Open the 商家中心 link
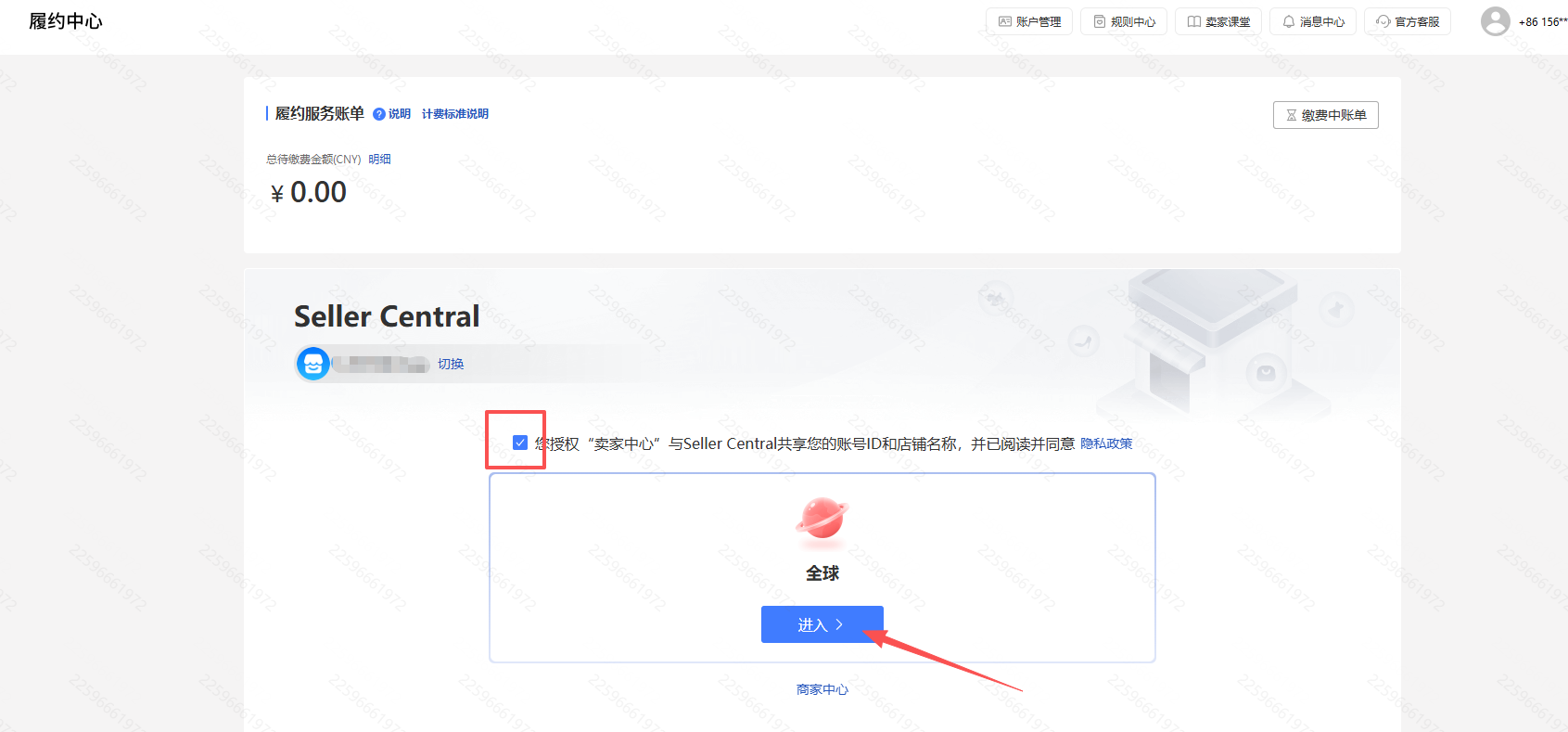Viewport: 1568px width, 732px height. pos(822,689)
